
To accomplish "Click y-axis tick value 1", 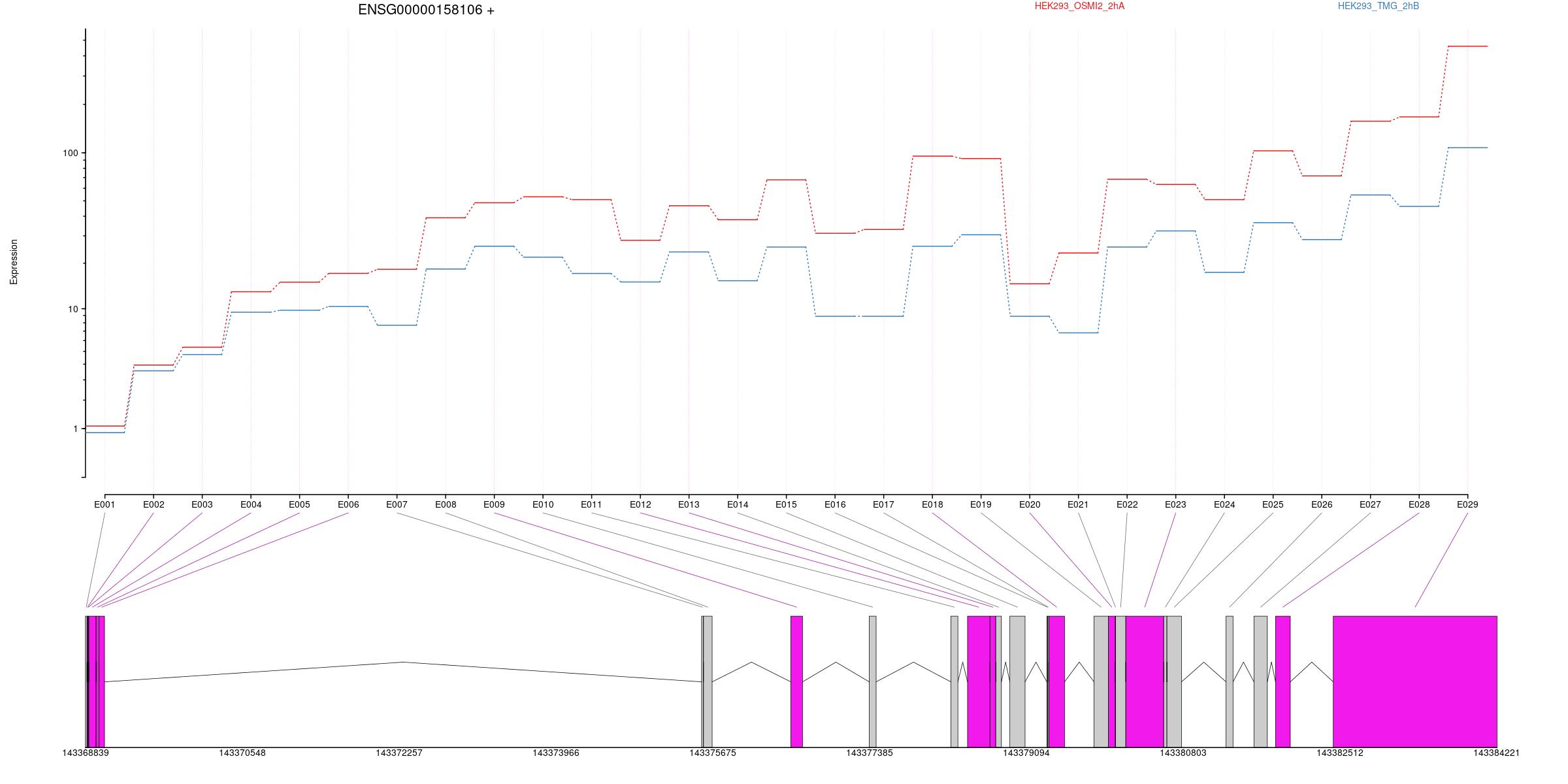I will point(75,429).
